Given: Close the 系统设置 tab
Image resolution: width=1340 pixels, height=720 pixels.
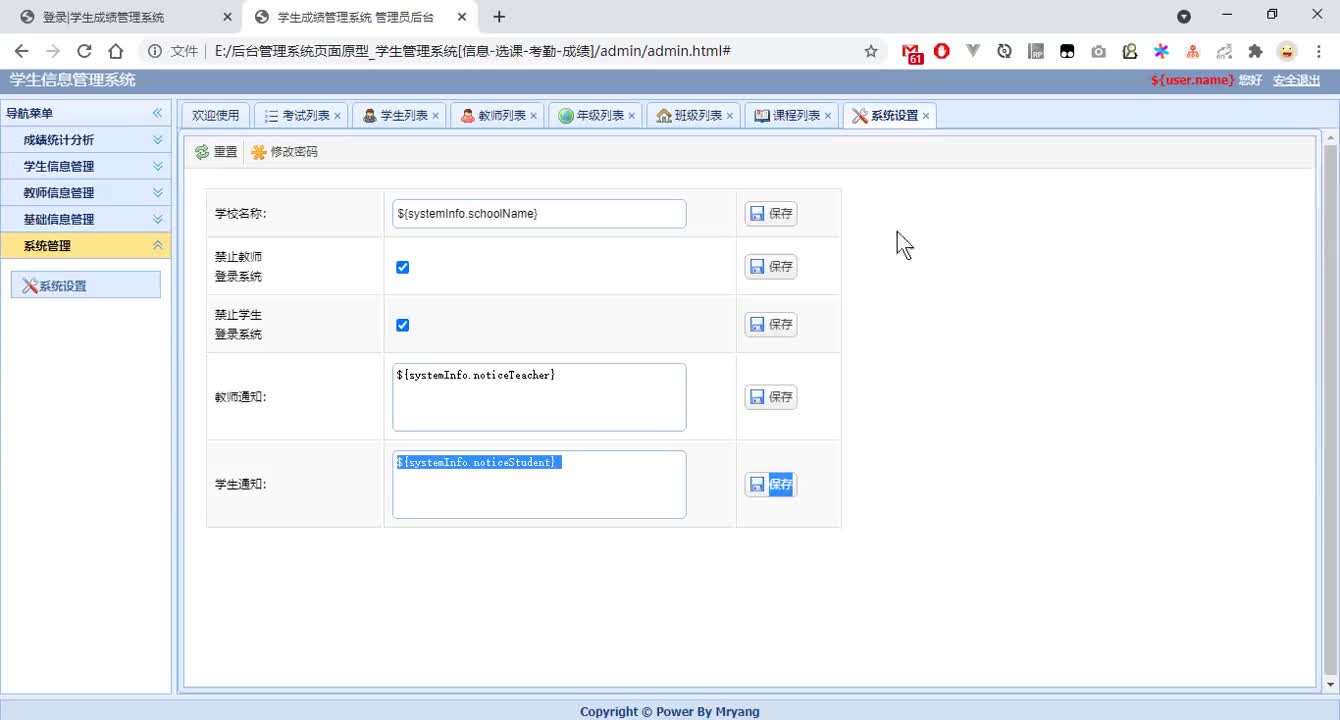Looking at the screenshot, I should pyautogui.click(x=926, y=116).
